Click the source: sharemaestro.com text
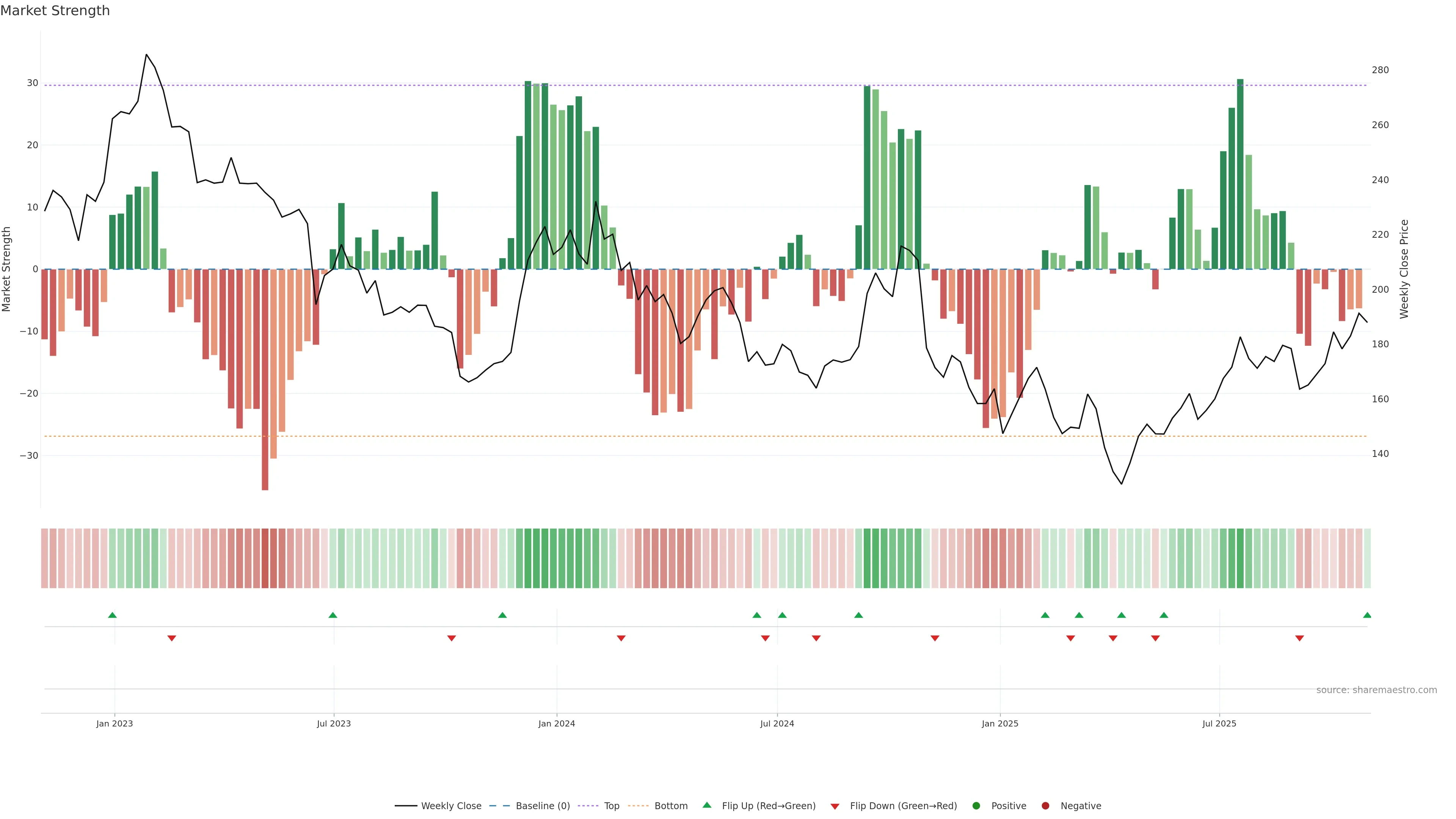 (1376, 690)
